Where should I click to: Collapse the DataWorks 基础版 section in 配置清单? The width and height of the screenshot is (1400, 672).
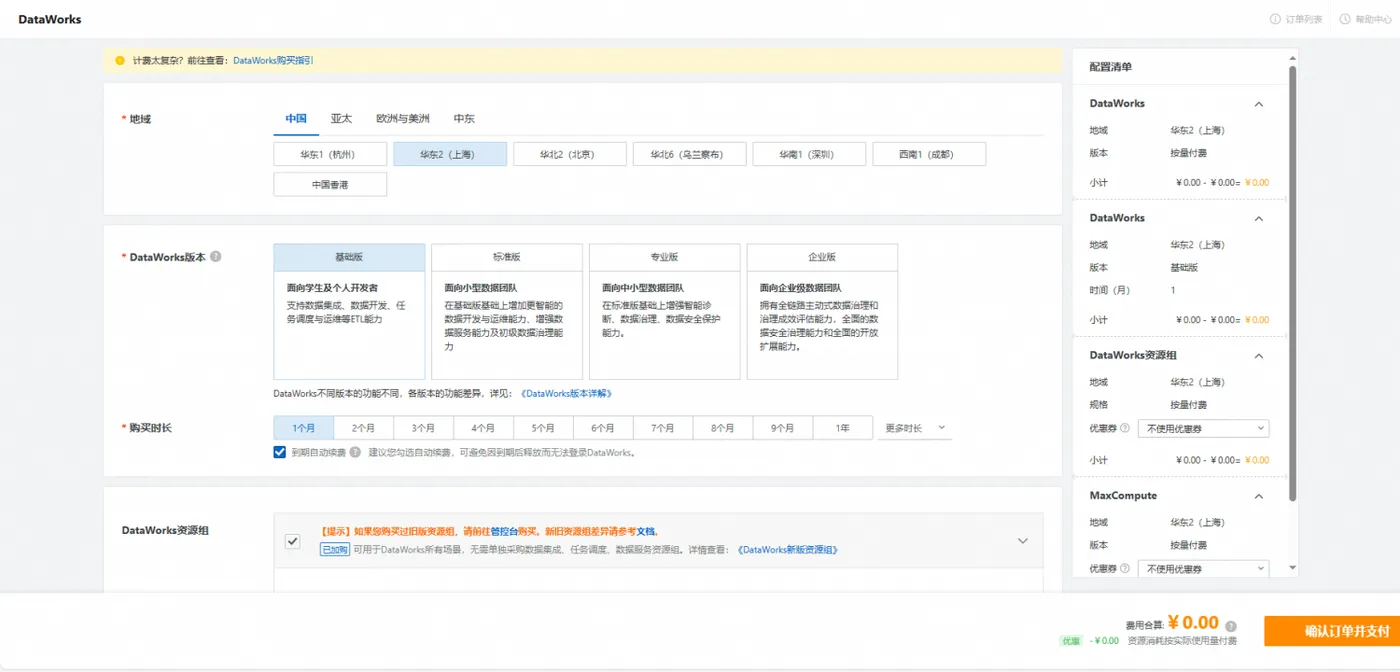point(1259,218)
